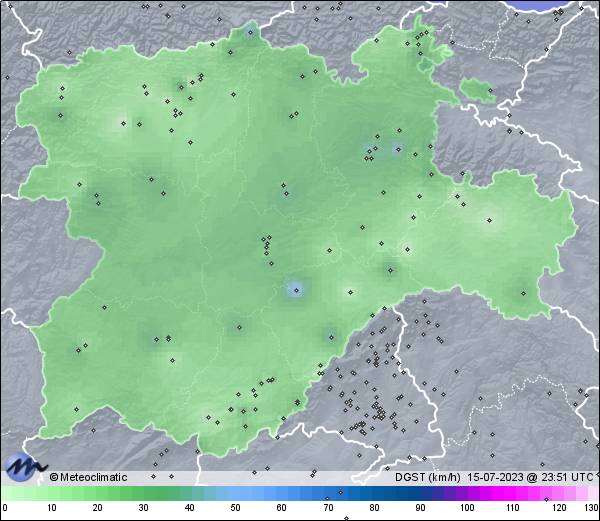Click the 90 label on the wind scale
The image size is (600, 521).
click(420, 508)
